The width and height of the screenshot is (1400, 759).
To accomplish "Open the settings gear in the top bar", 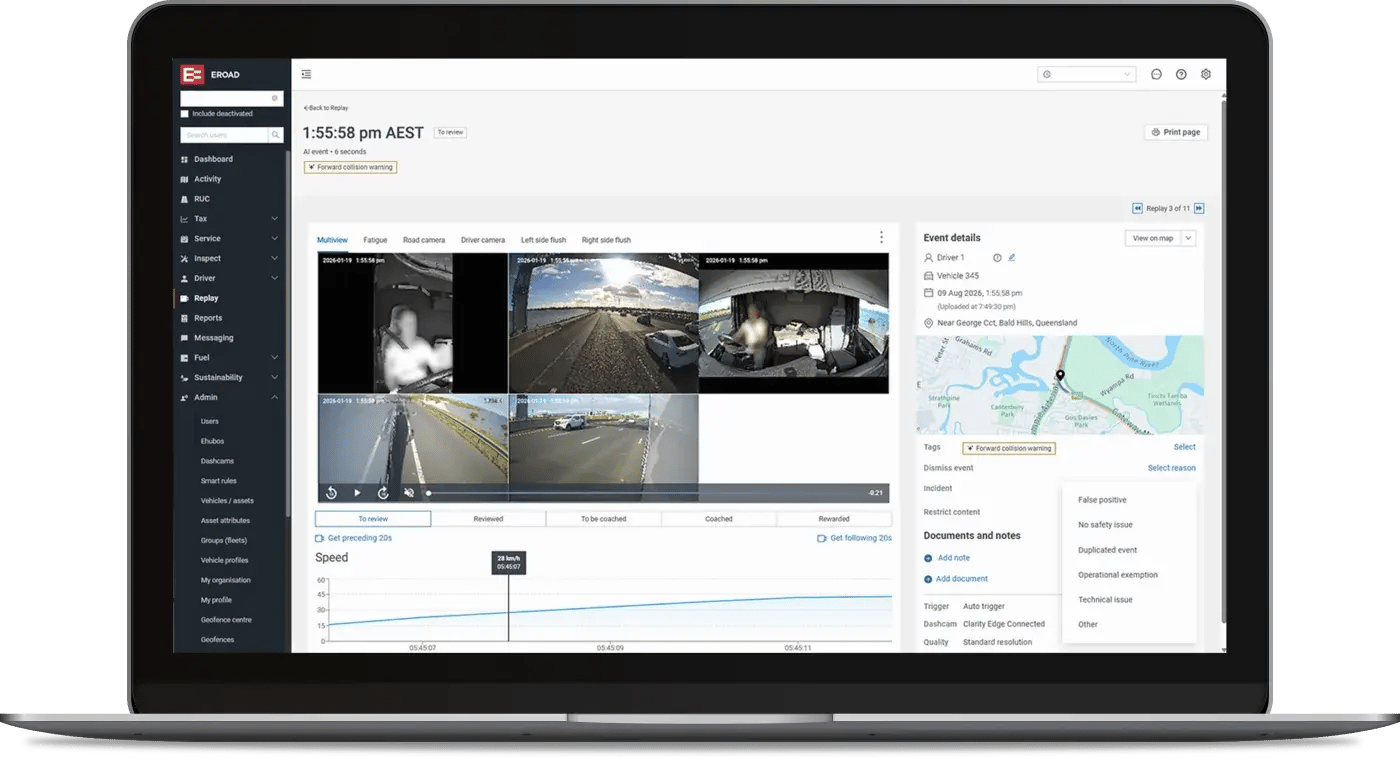I will tap(1206, 74).
